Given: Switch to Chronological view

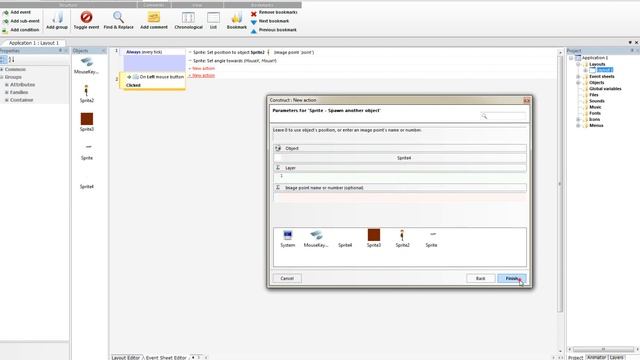Looking at the screenshot, I should (188, 20).
